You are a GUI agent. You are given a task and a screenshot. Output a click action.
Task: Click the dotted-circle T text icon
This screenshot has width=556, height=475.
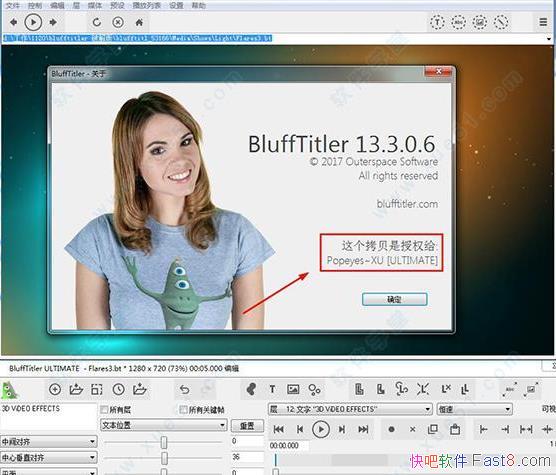(x=437, y=22)
